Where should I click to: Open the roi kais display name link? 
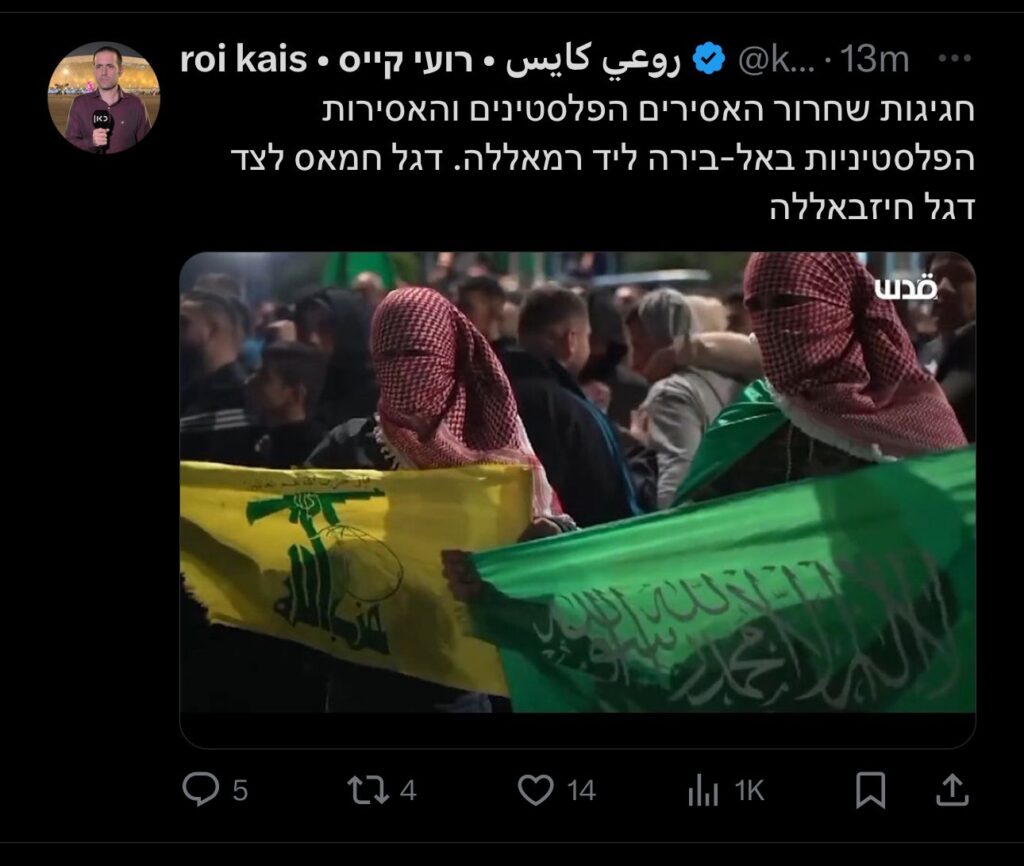[430, 59]
